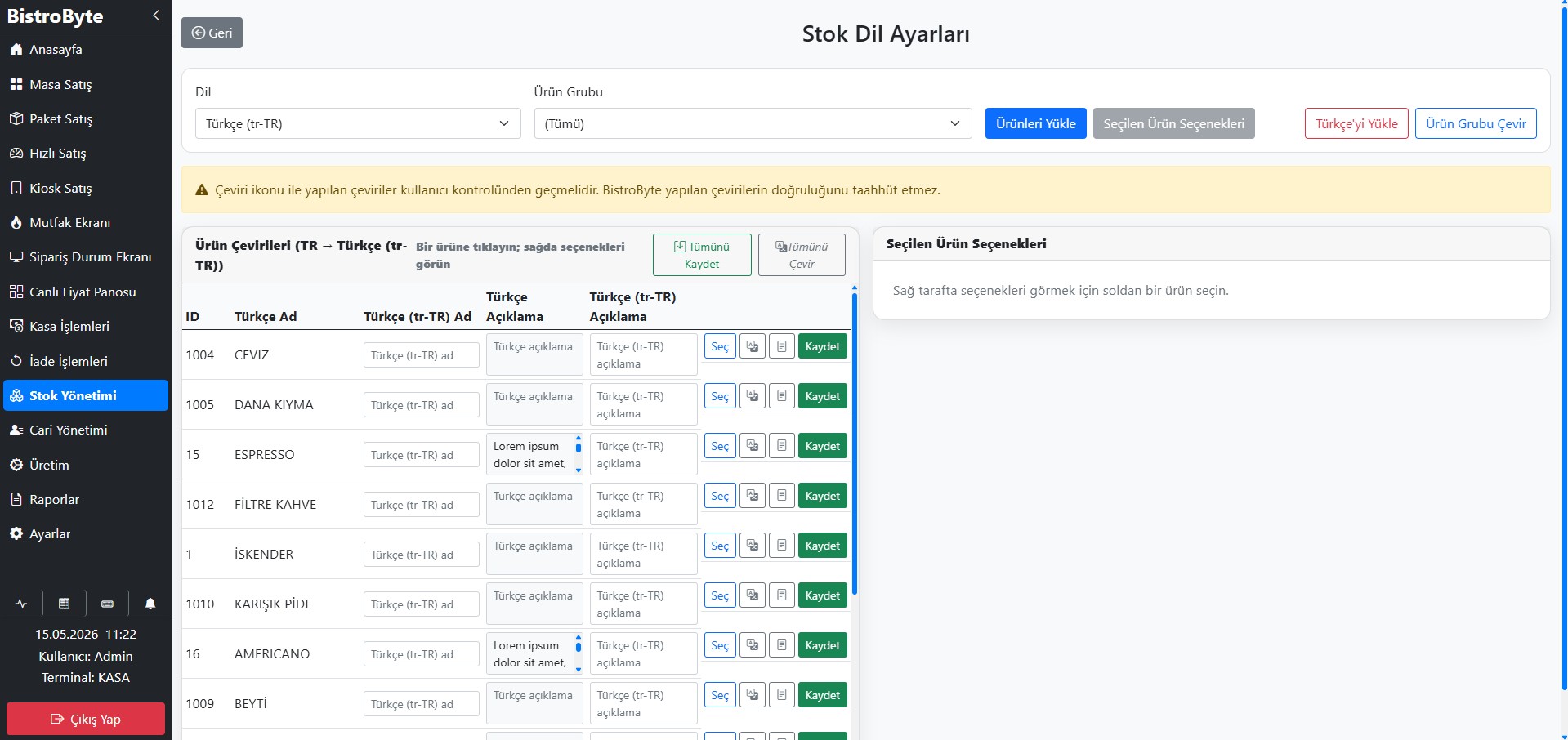Click the Tümünü Kaydet button
This screenshot has width=1568, height=740.
coord(702,255)
